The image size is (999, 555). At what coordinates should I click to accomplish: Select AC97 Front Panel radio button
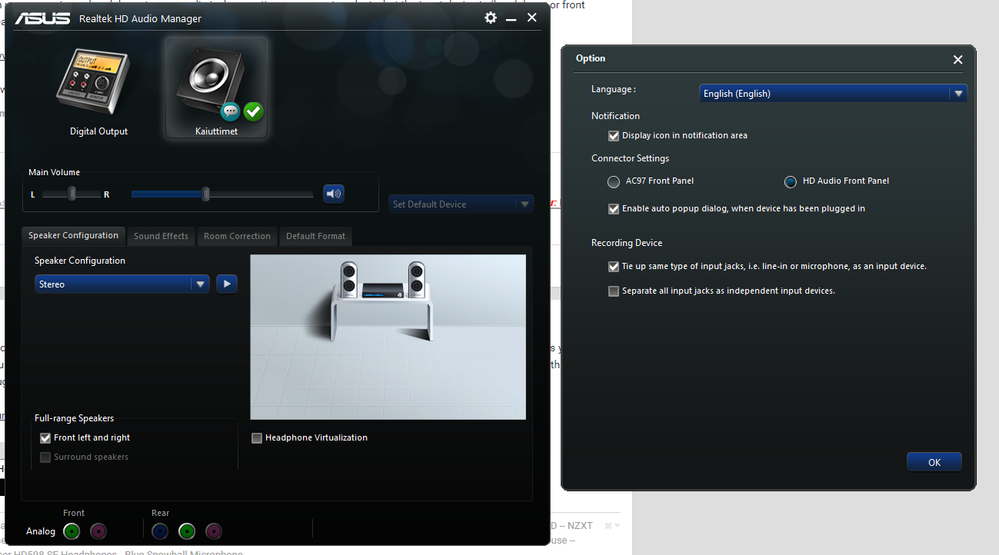point(613,182)
